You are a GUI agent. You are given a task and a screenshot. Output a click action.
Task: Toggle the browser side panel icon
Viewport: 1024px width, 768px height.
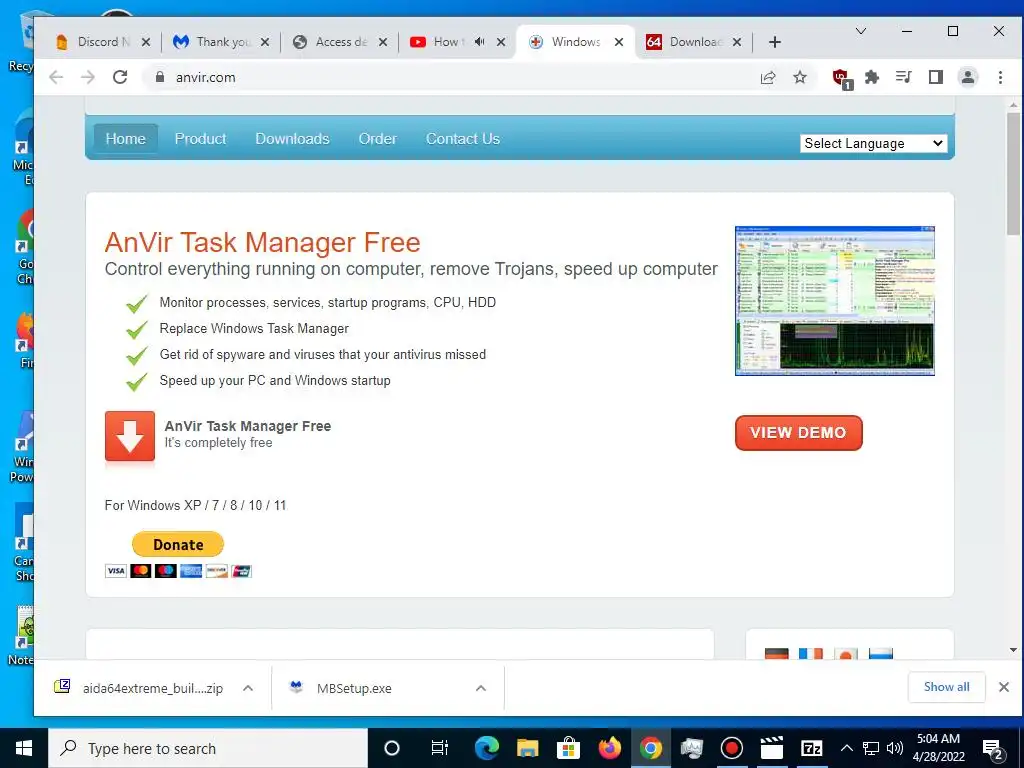click(x=936, y=77)
